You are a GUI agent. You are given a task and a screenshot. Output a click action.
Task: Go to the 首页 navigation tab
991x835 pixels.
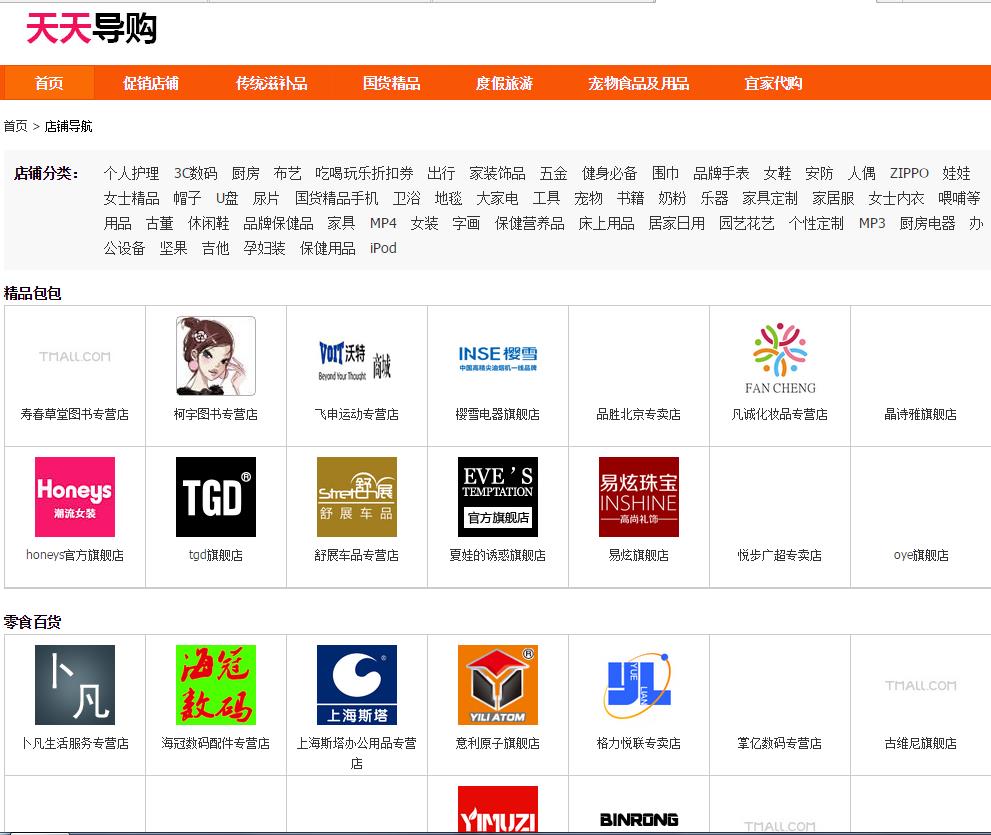[49, 83]
